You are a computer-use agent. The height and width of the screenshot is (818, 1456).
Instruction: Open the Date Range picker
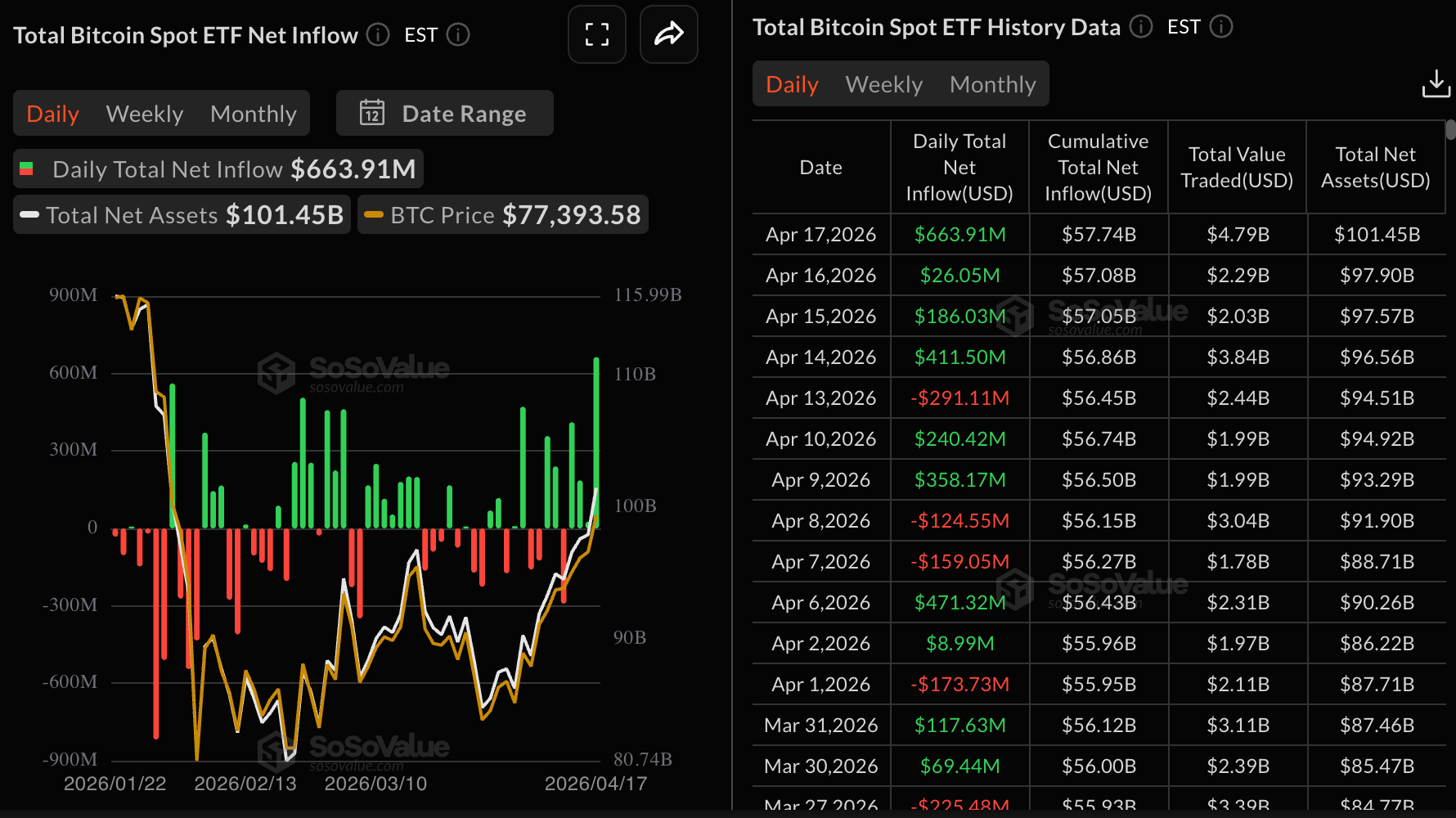(463, 114)
